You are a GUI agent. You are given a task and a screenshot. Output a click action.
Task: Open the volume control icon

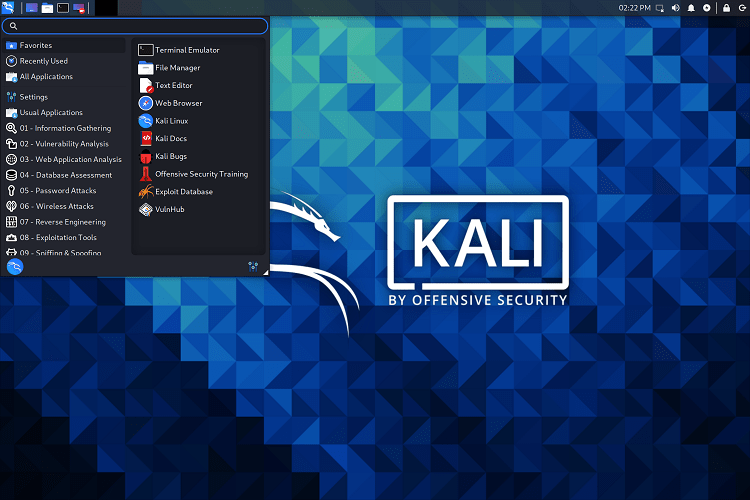click(675, 8)
